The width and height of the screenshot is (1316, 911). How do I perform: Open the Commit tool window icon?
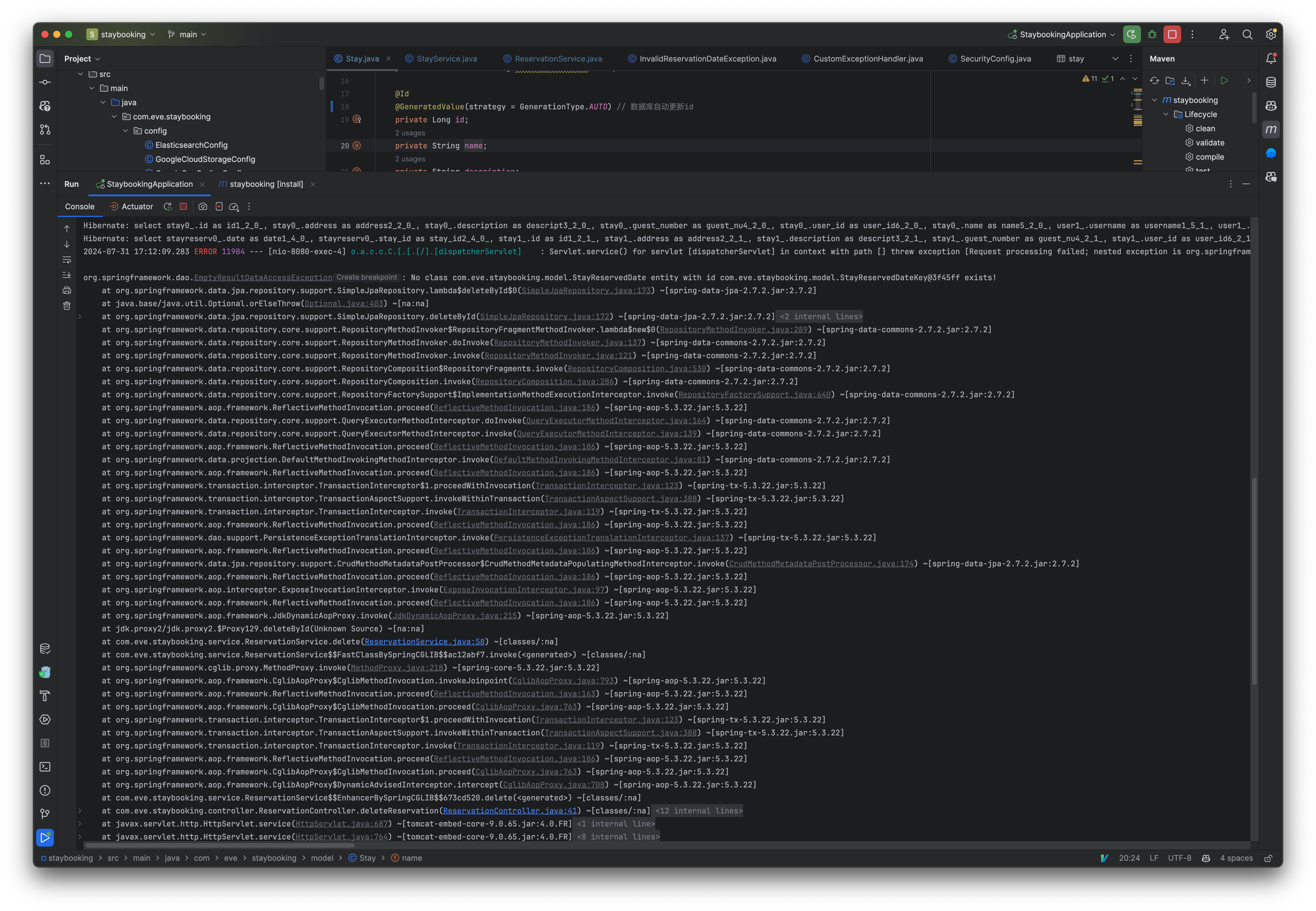pos(45,82)
